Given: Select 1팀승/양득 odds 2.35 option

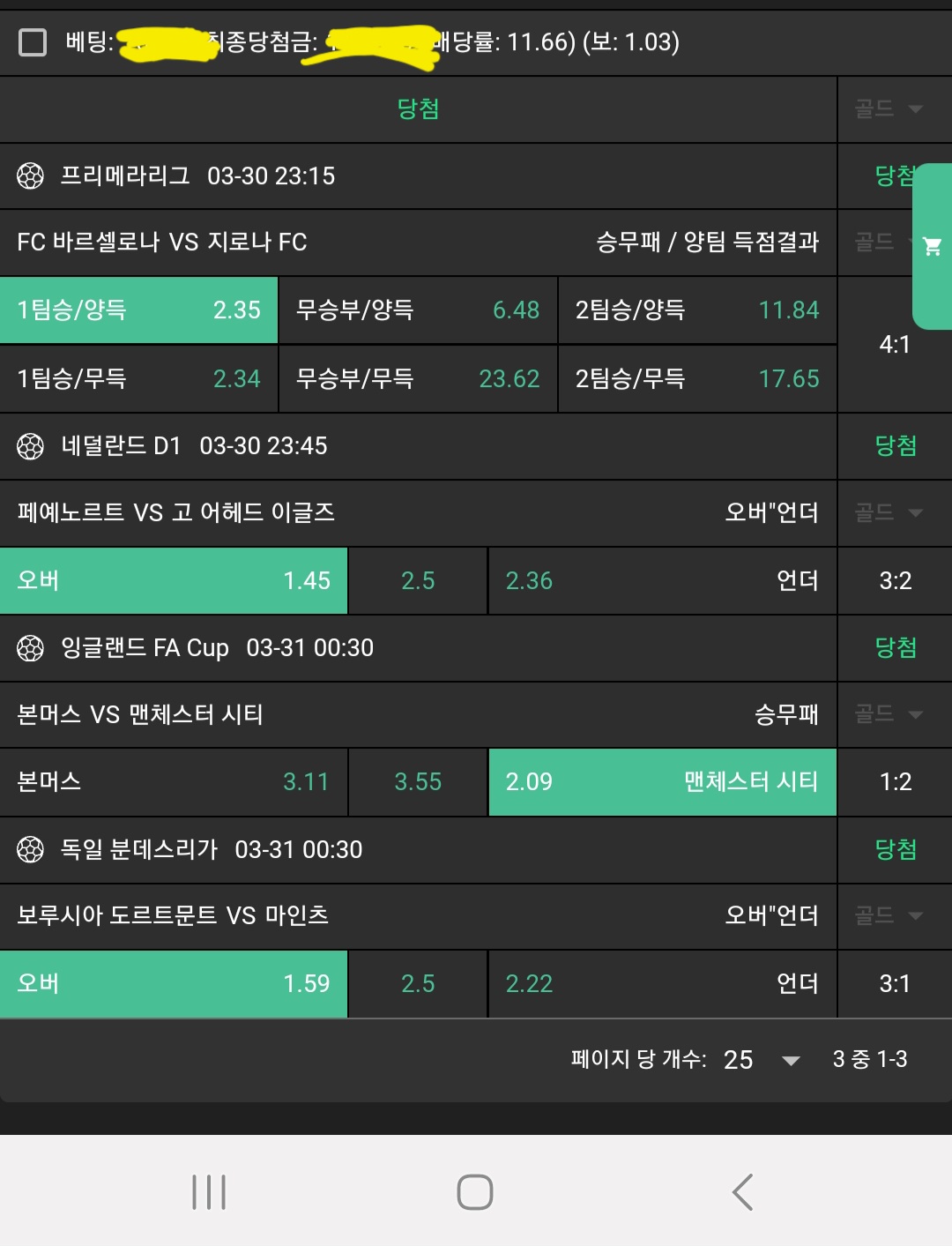Looking at the screenshot, I should click(x=138, y=310).
